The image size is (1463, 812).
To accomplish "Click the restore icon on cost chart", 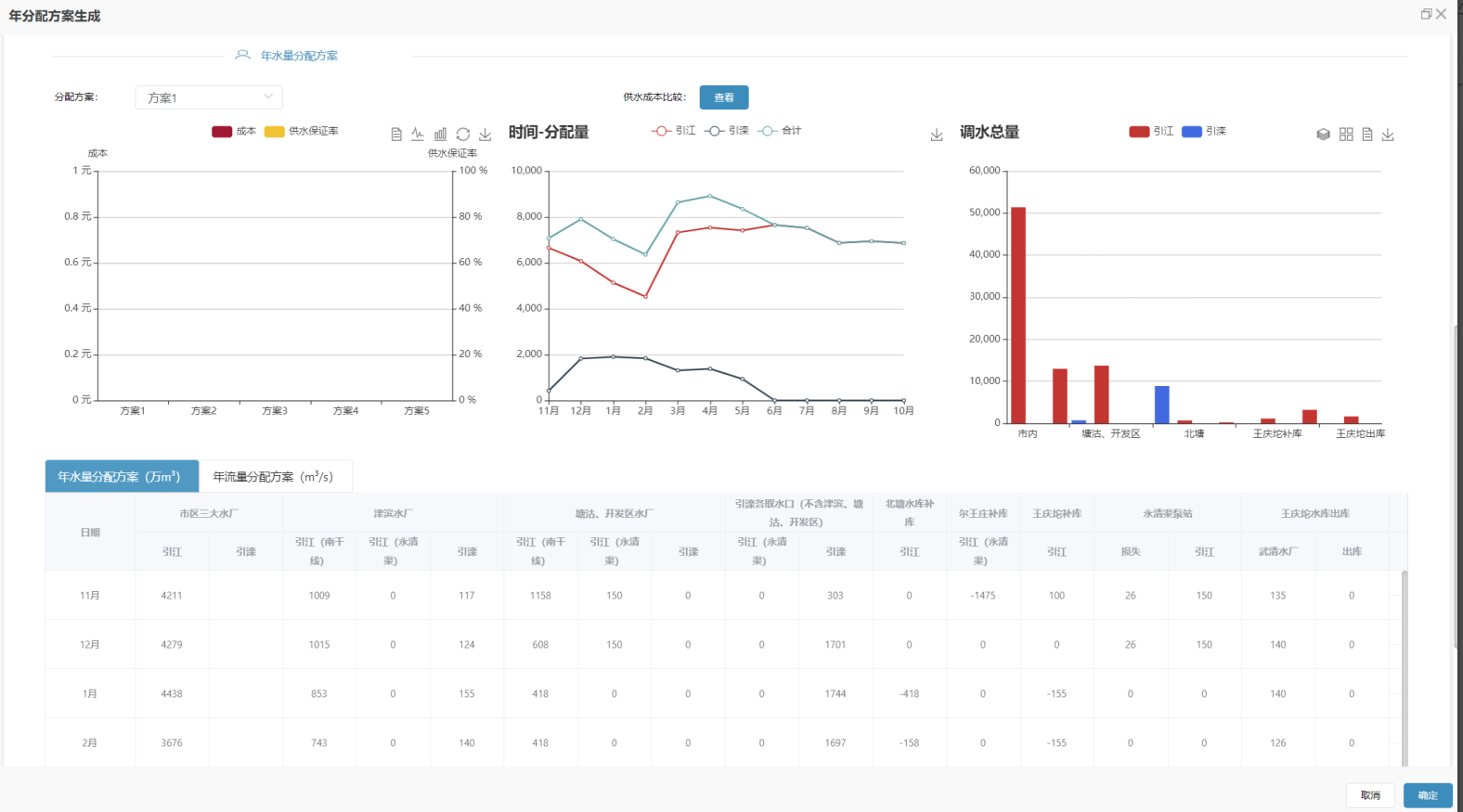I will pyautogui.click(x=462, y=135).
